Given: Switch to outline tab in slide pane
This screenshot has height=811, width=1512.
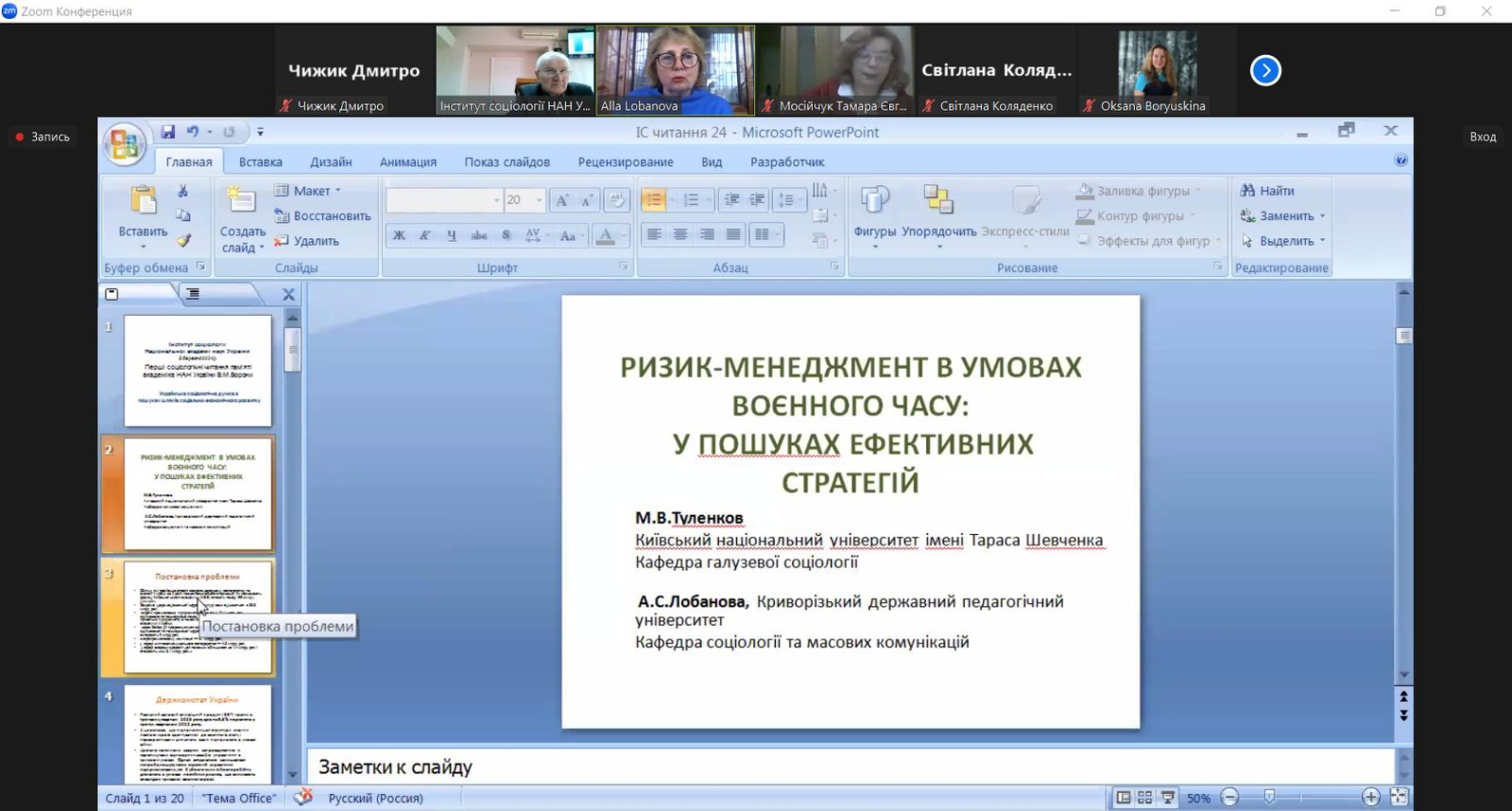Looking at the screenshot, I should click(193, 294).
